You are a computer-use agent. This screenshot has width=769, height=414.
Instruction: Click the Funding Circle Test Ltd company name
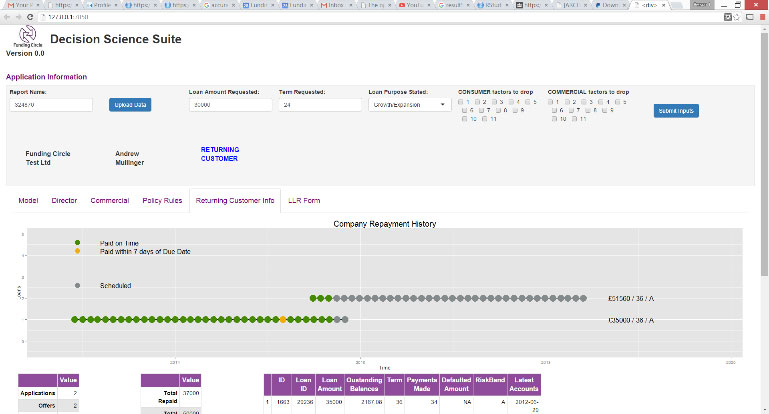[48, 158]
